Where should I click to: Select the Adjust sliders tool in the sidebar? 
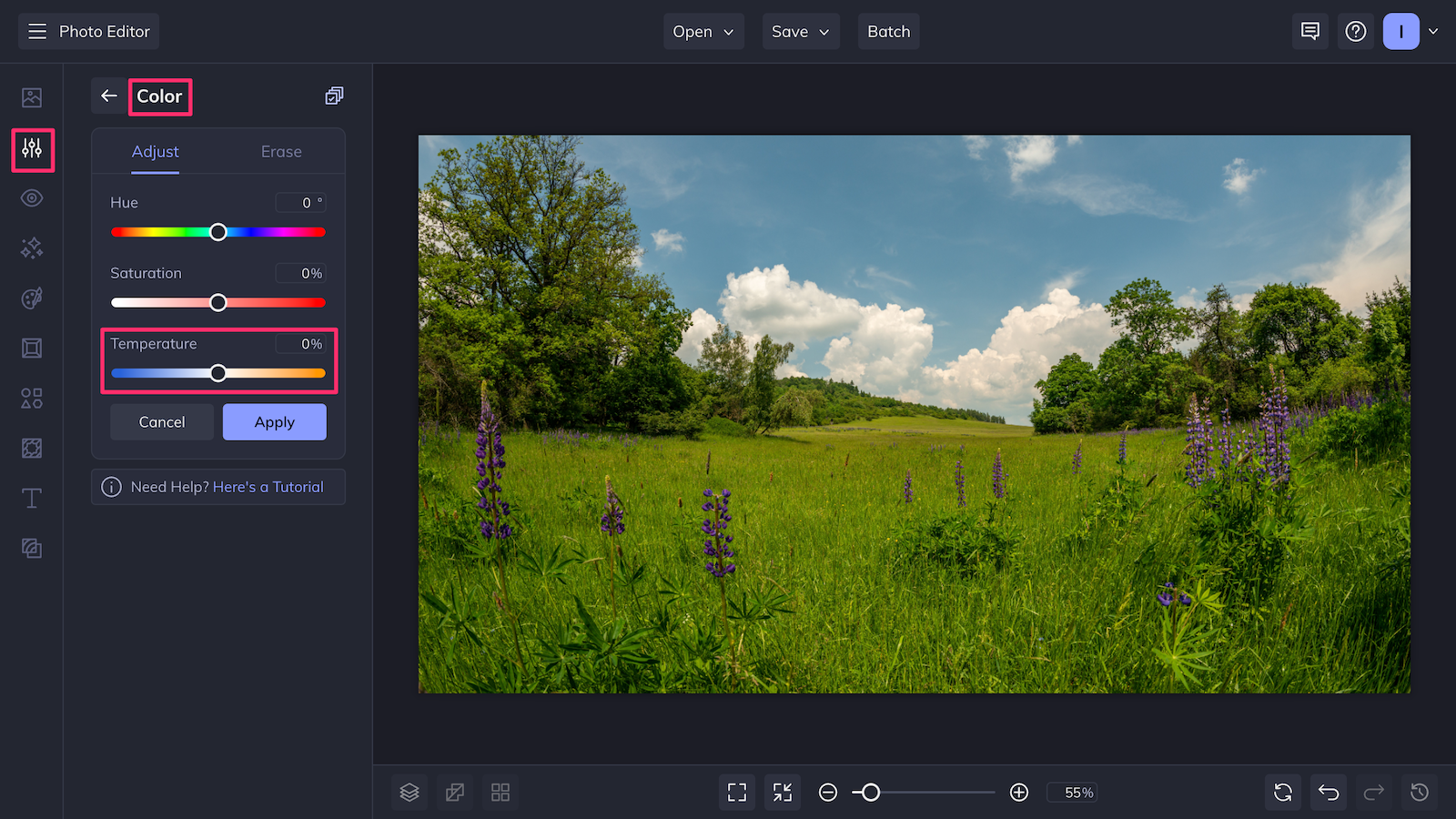click(x=32, y=151)
